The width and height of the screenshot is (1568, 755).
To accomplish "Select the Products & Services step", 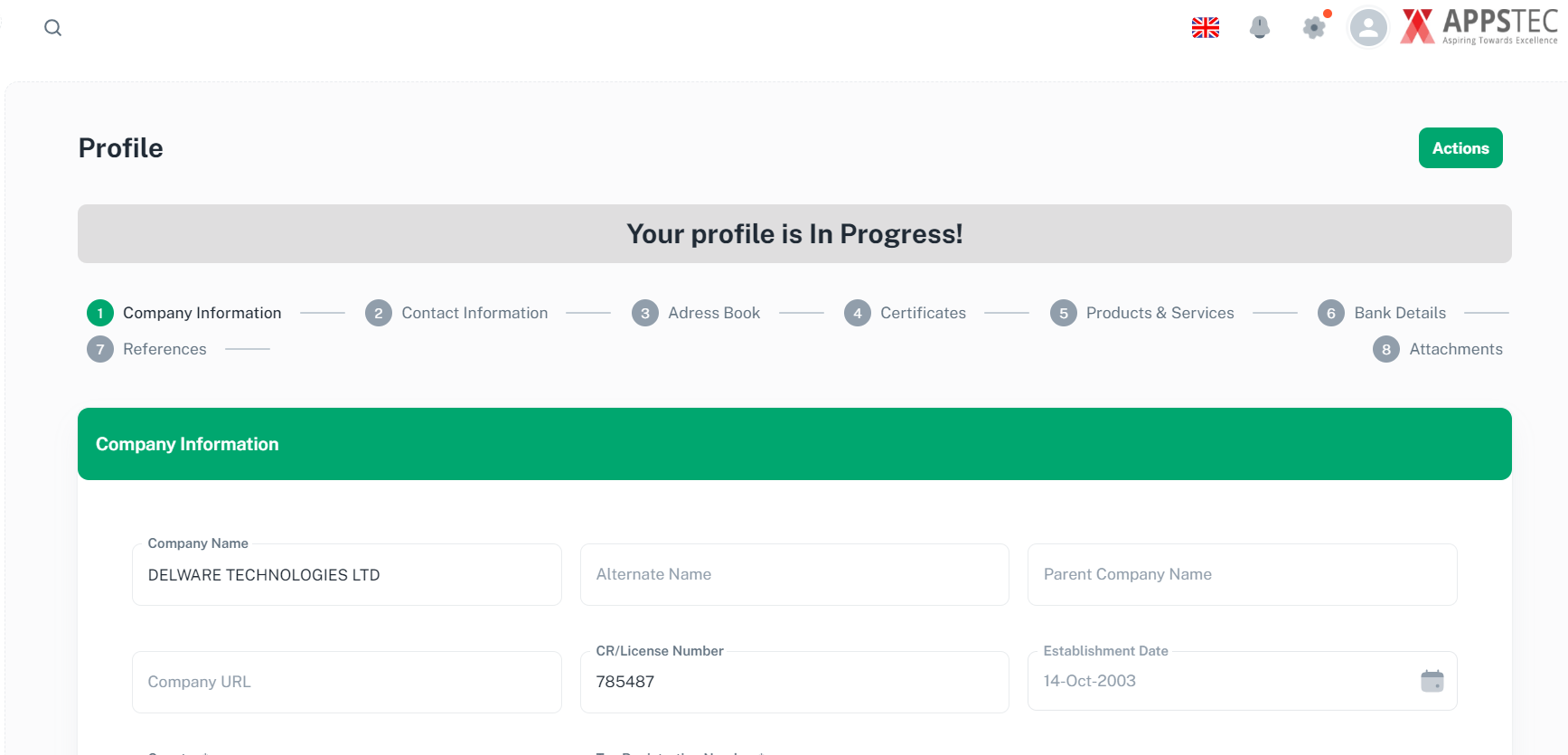I will click(x=1159, y=313).
